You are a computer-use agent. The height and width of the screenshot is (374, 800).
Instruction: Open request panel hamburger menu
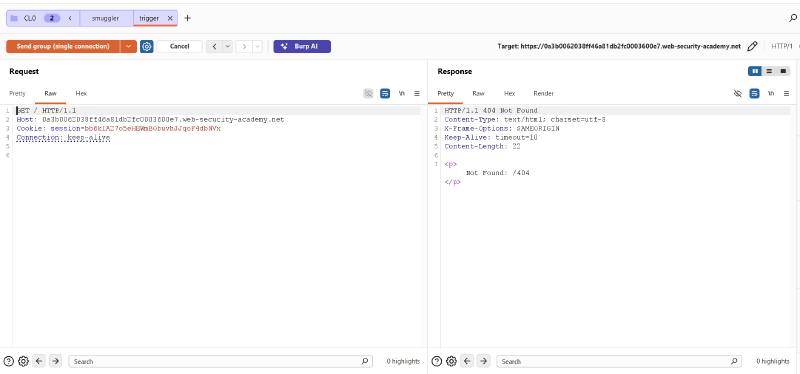417,93
